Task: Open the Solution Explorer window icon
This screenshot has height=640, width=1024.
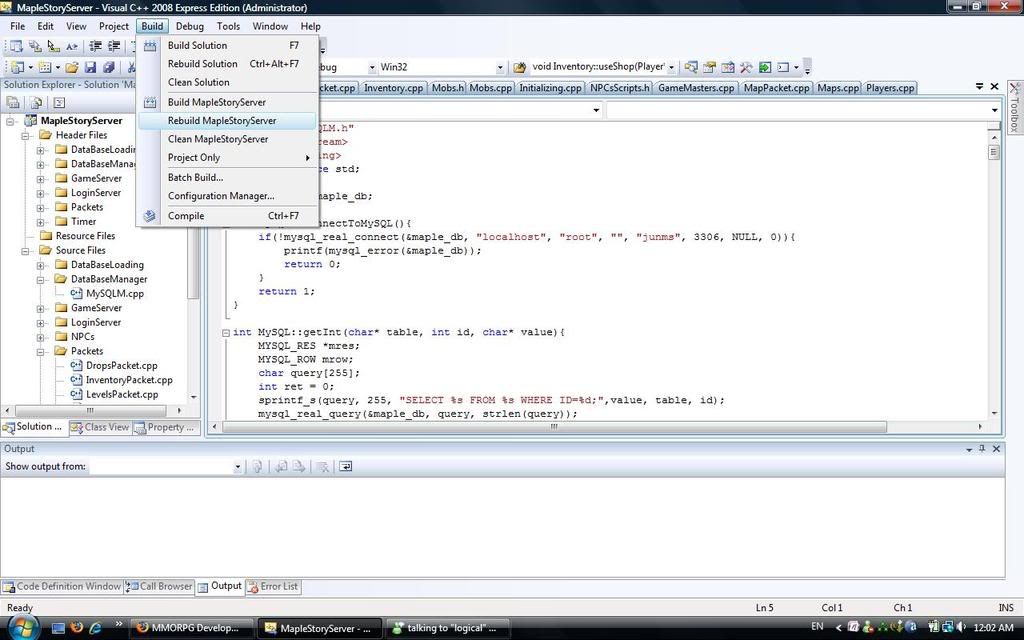Action: (x=709, y=67)
